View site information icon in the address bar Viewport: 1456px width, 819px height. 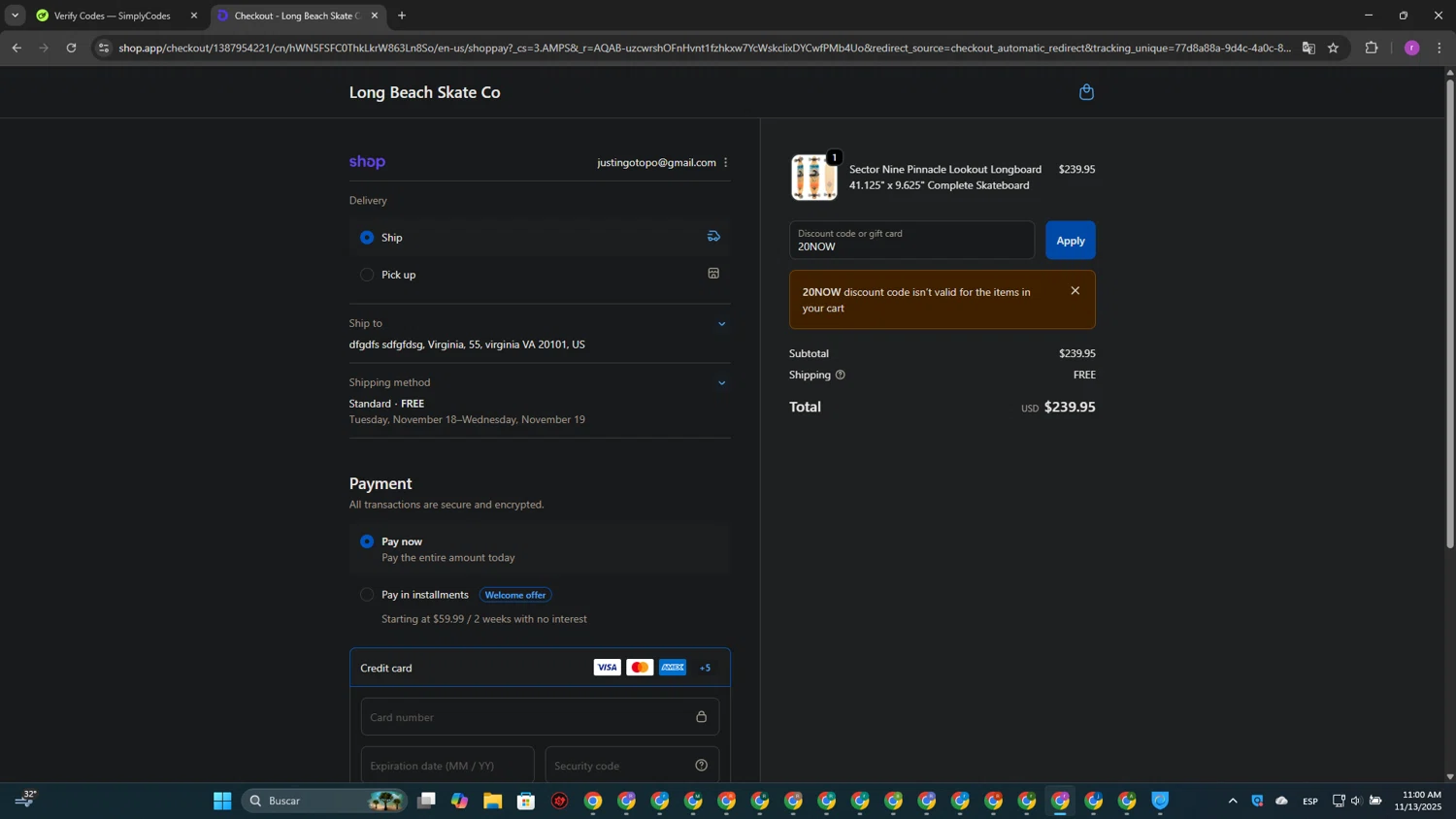click(104, 48)
